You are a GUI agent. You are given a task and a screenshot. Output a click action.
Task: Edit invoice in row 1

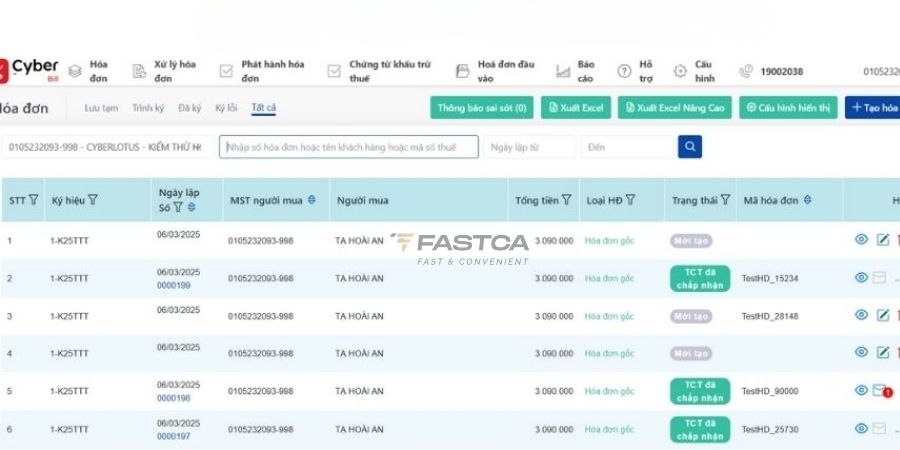(883, 240)
